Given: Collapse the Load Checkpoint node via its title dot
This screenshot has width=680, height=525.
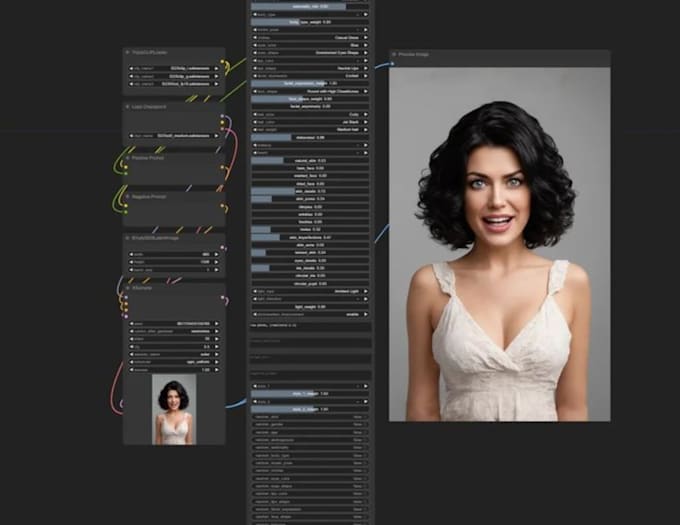Looking at the screenshot, I should click(x=128, y=105).
